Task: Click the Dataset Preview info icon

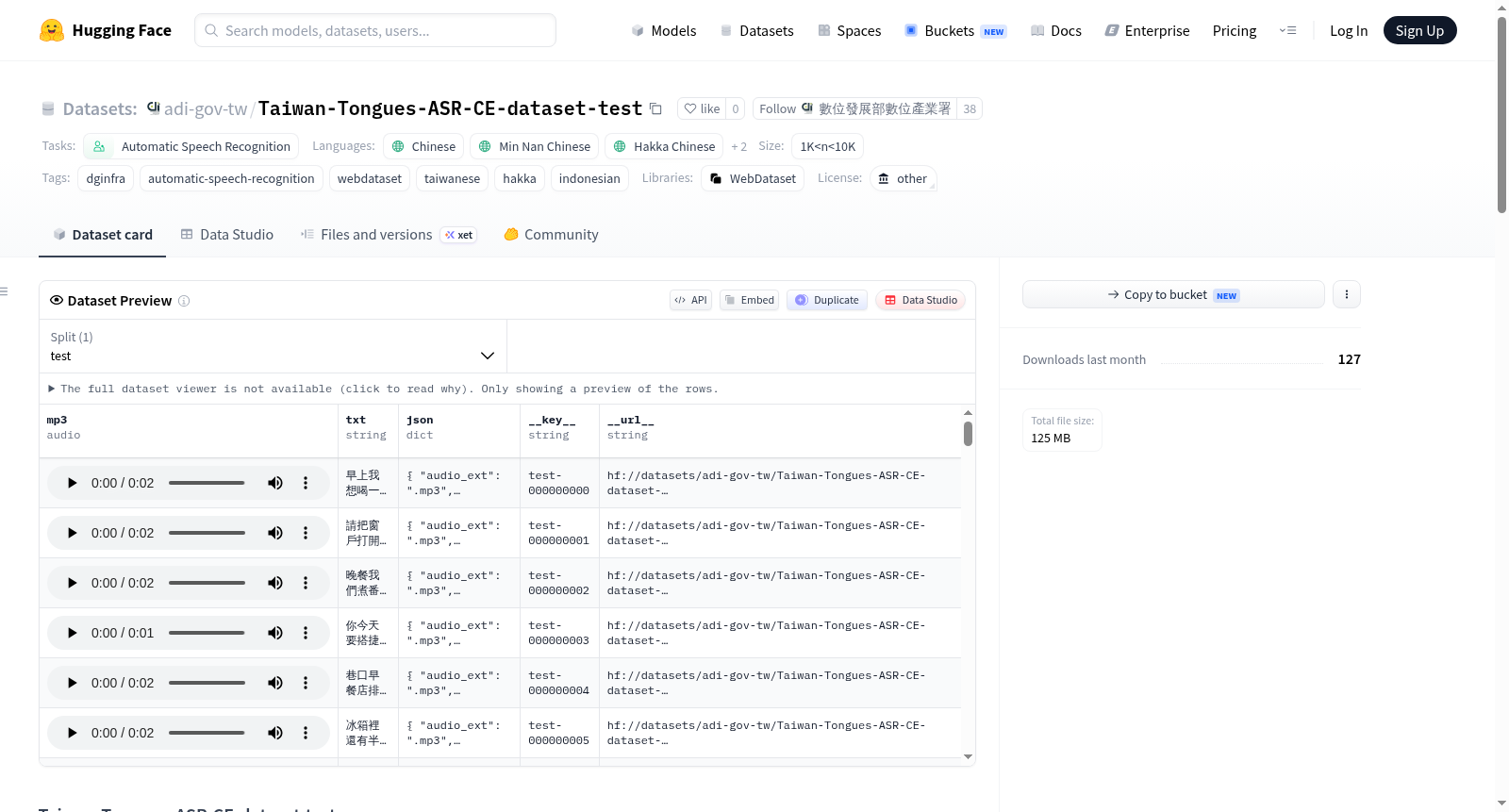Action: (x=184, y=301)
